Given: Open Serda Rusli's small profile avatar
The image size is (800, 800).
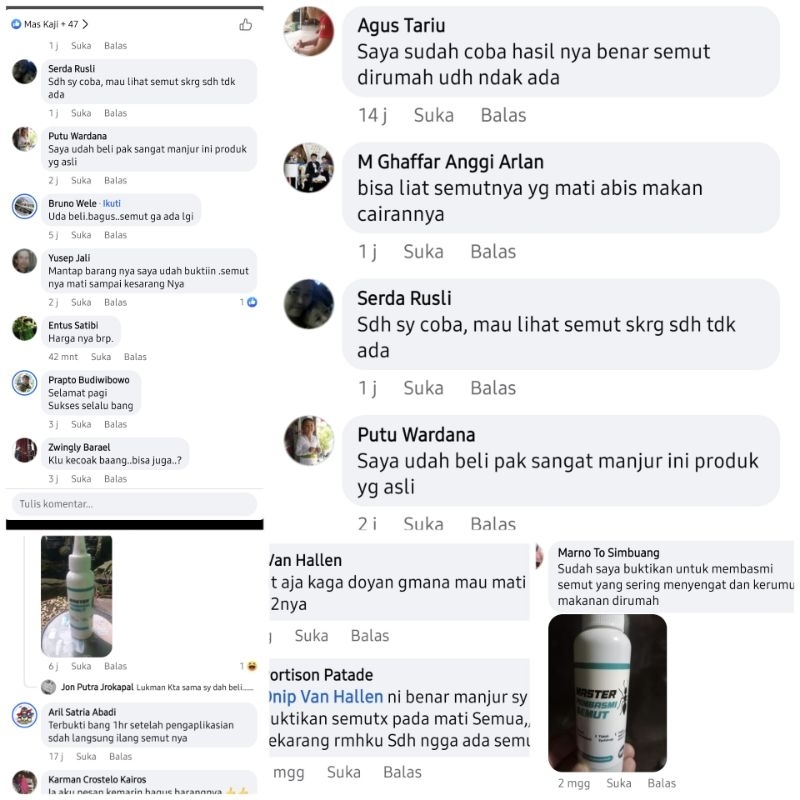Looking at the screenshot, I should tap(24, 71).
